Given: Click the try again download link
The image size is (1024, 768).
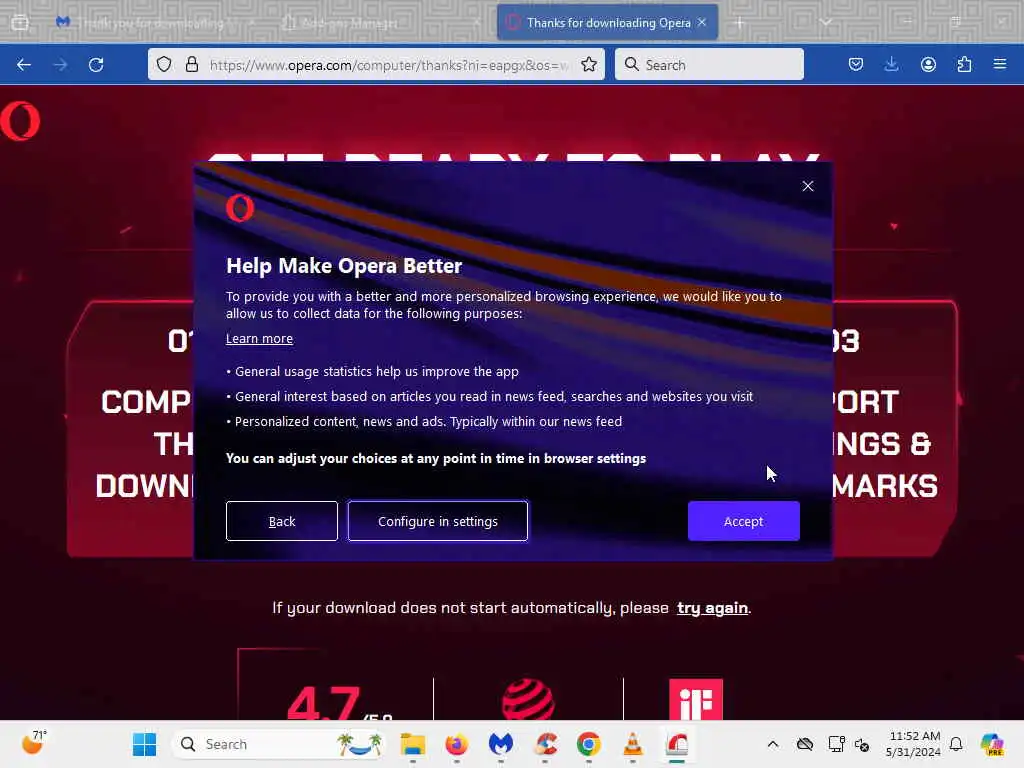Looking at the screenshot, I should [712, 608].
